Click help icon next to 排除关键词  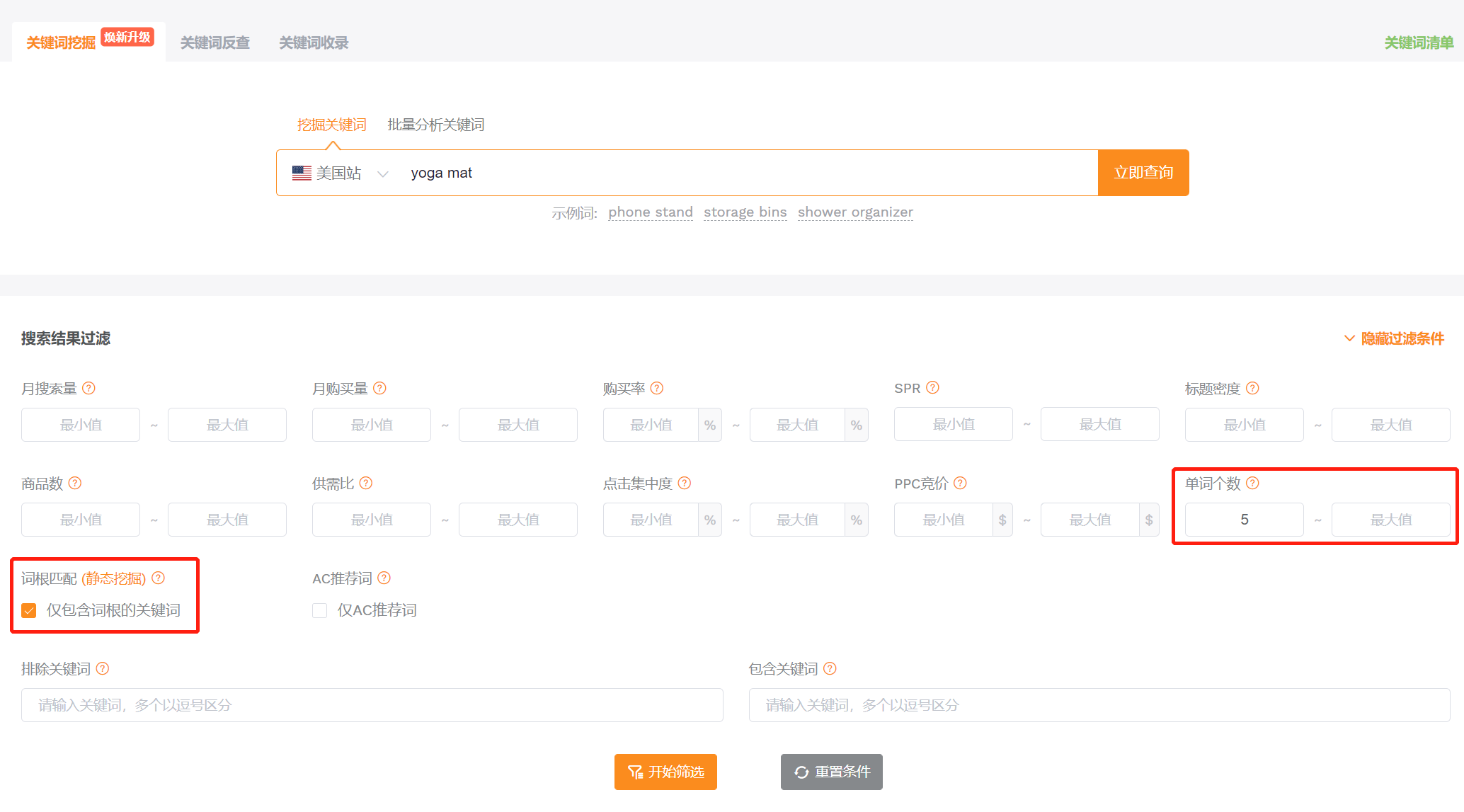click(x=103, y=668)
